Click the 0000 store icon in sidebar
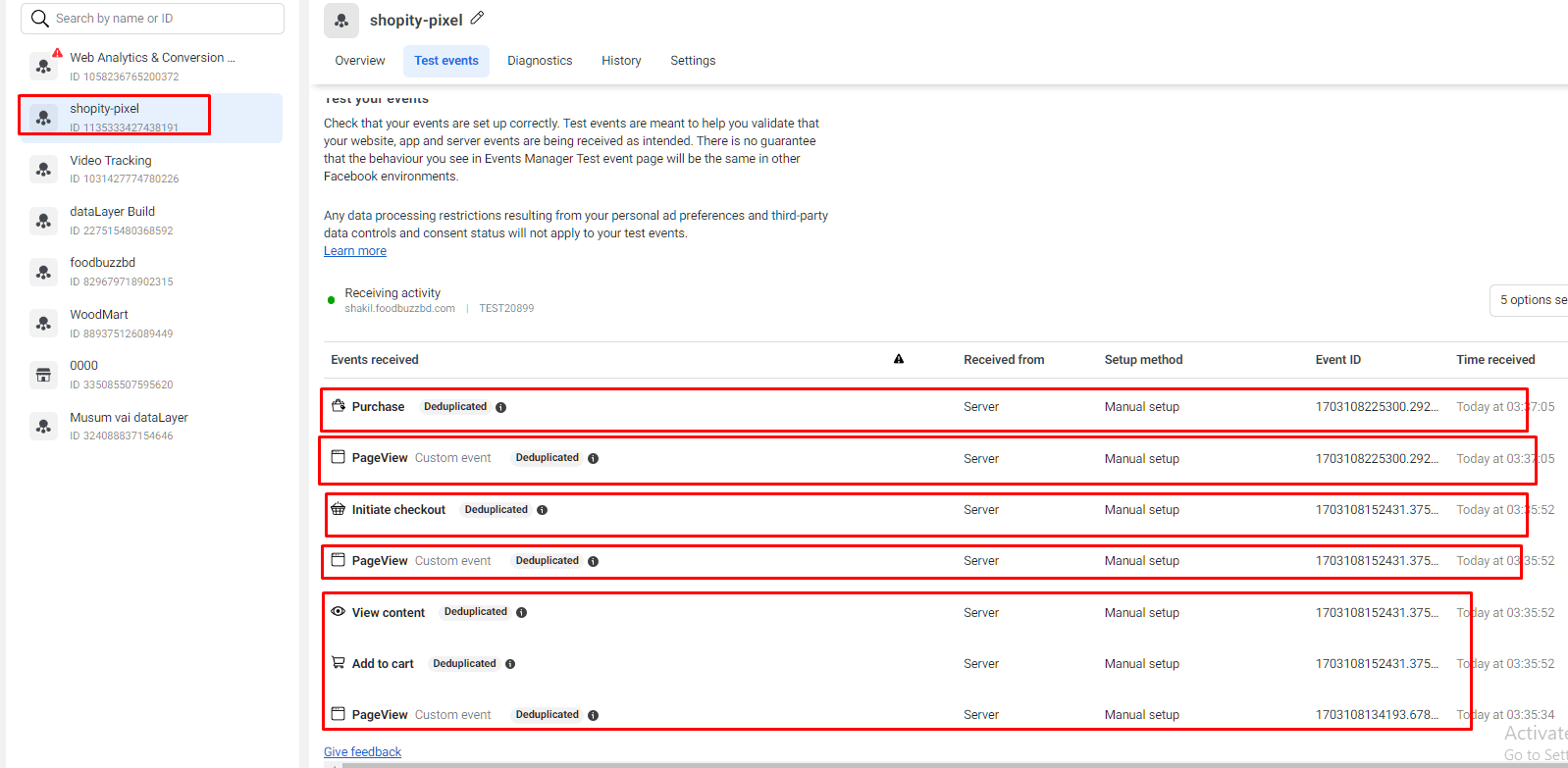The height and width of the screenshot is (768, 1568). pyautogui.click(x=43, y=375)
